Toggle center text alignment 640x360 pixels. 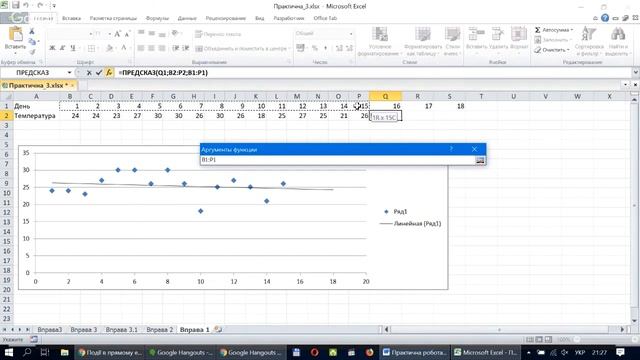(x=151, y=48)
